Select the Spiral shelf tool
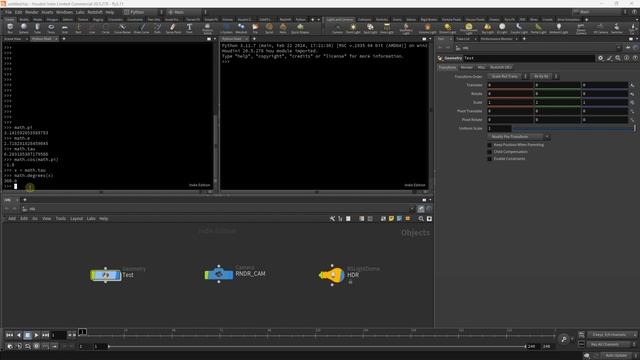 click(x=269, y=28)
